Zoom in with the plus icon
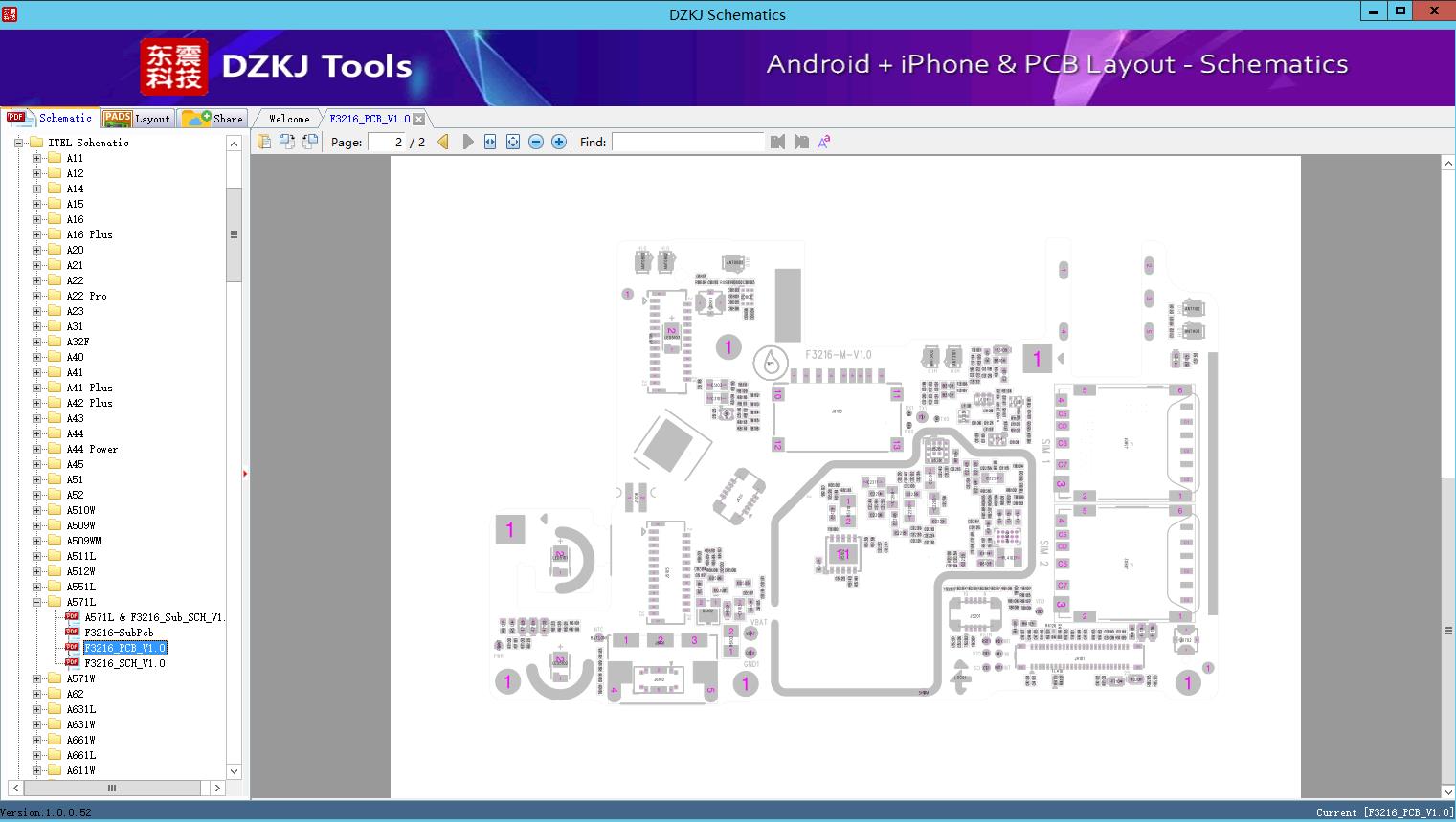The width and height of the screenshot is (1456, 822). (x=559, y=142)
